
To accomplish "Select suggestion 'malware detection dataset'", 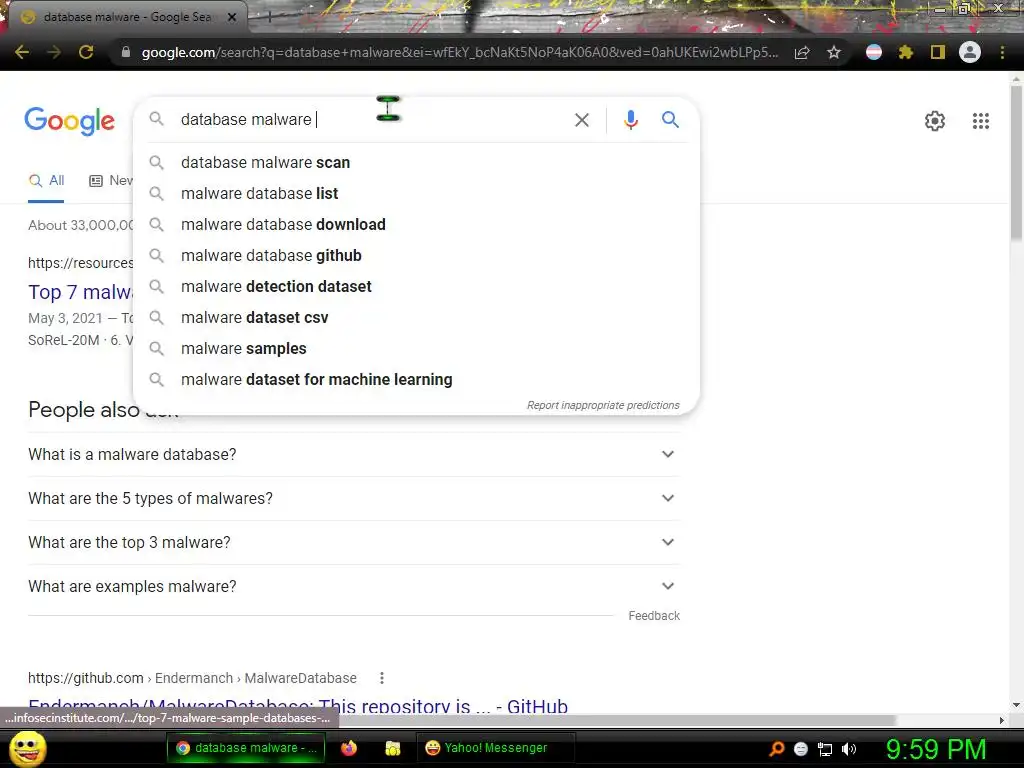I will (416, 287).
